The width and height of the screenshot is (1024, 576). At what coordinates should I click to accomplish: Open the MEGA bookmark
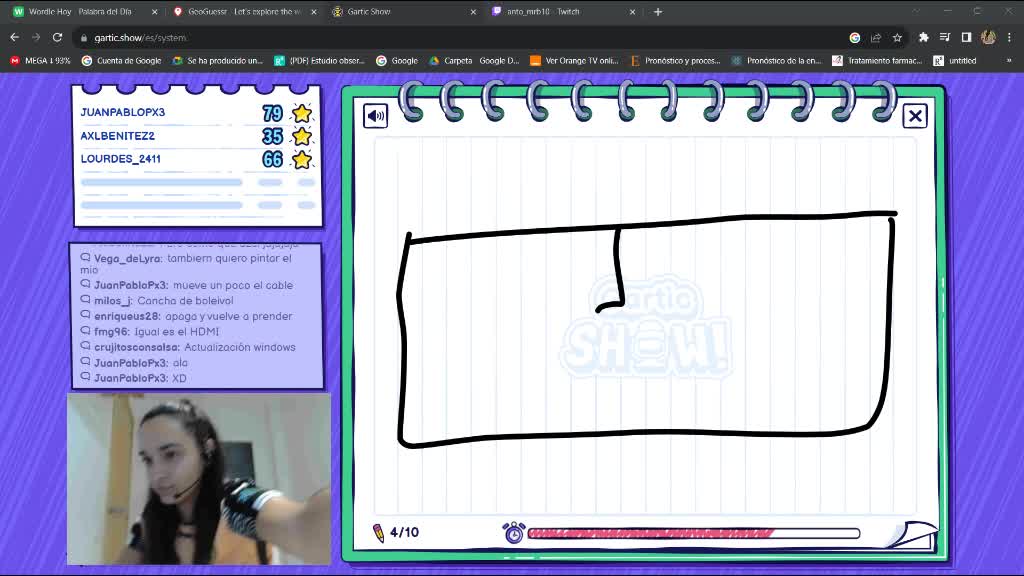point(40,61)
